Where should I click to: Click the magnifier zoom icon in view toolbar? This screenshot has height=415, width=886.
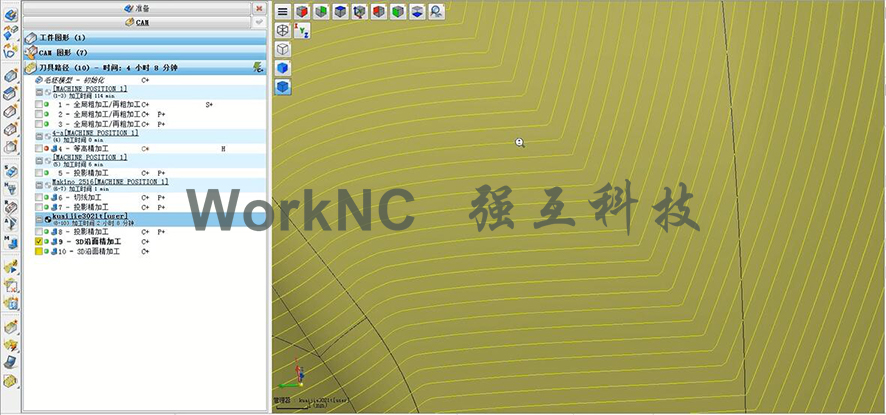click(x=437, y=11)
